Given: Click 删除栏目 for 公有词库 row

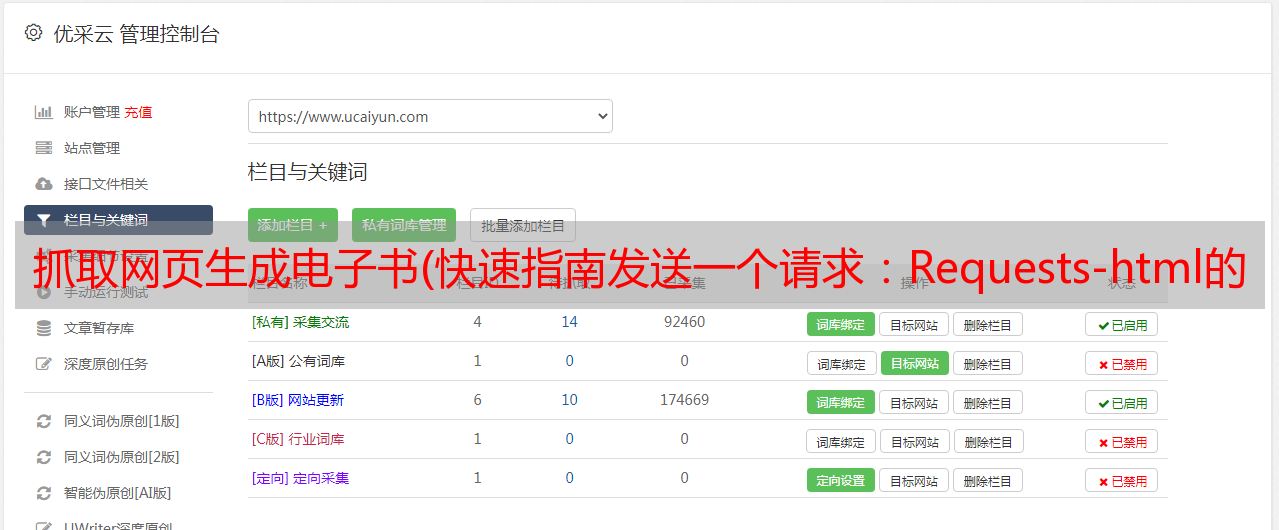Looking at the screenshot, I should (987, 363).
